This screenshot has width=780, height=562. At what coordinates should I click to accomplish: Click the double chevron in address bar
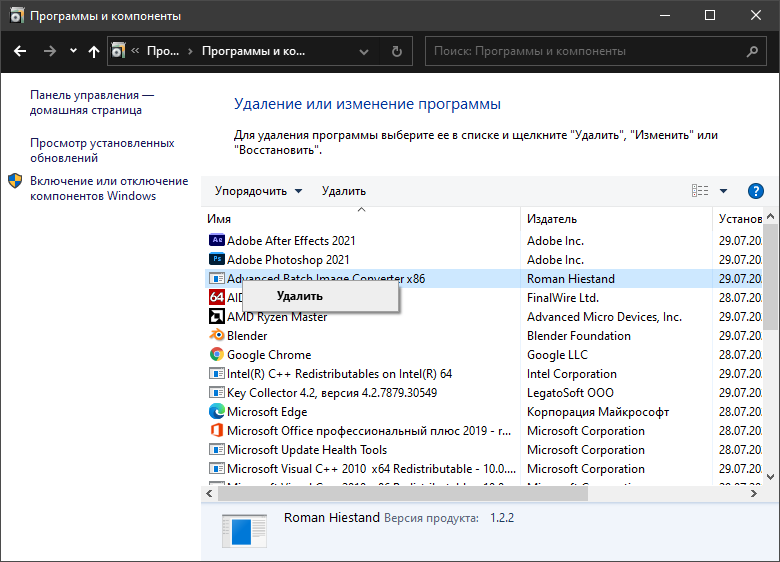[135, 51]
